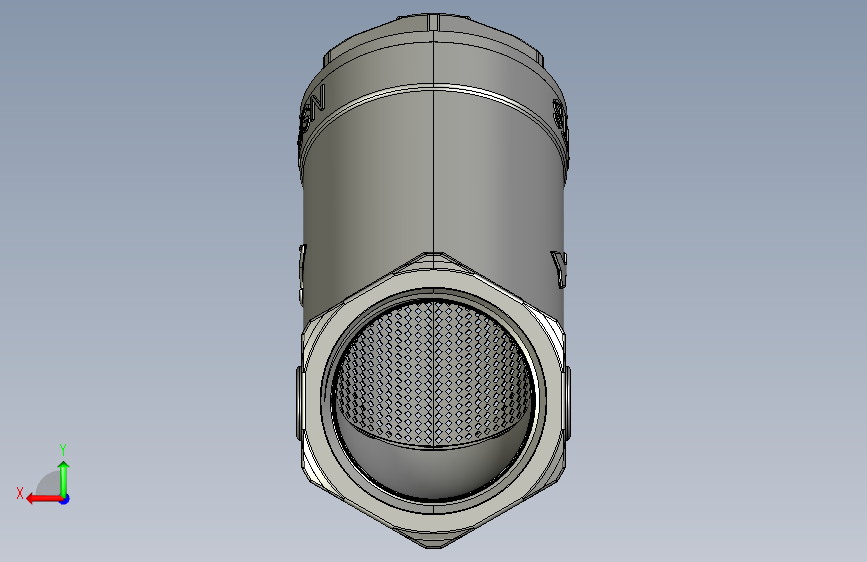Click the embossed Y marking on the body
Viewport: 867px width, 562px height.
point(559,270)
